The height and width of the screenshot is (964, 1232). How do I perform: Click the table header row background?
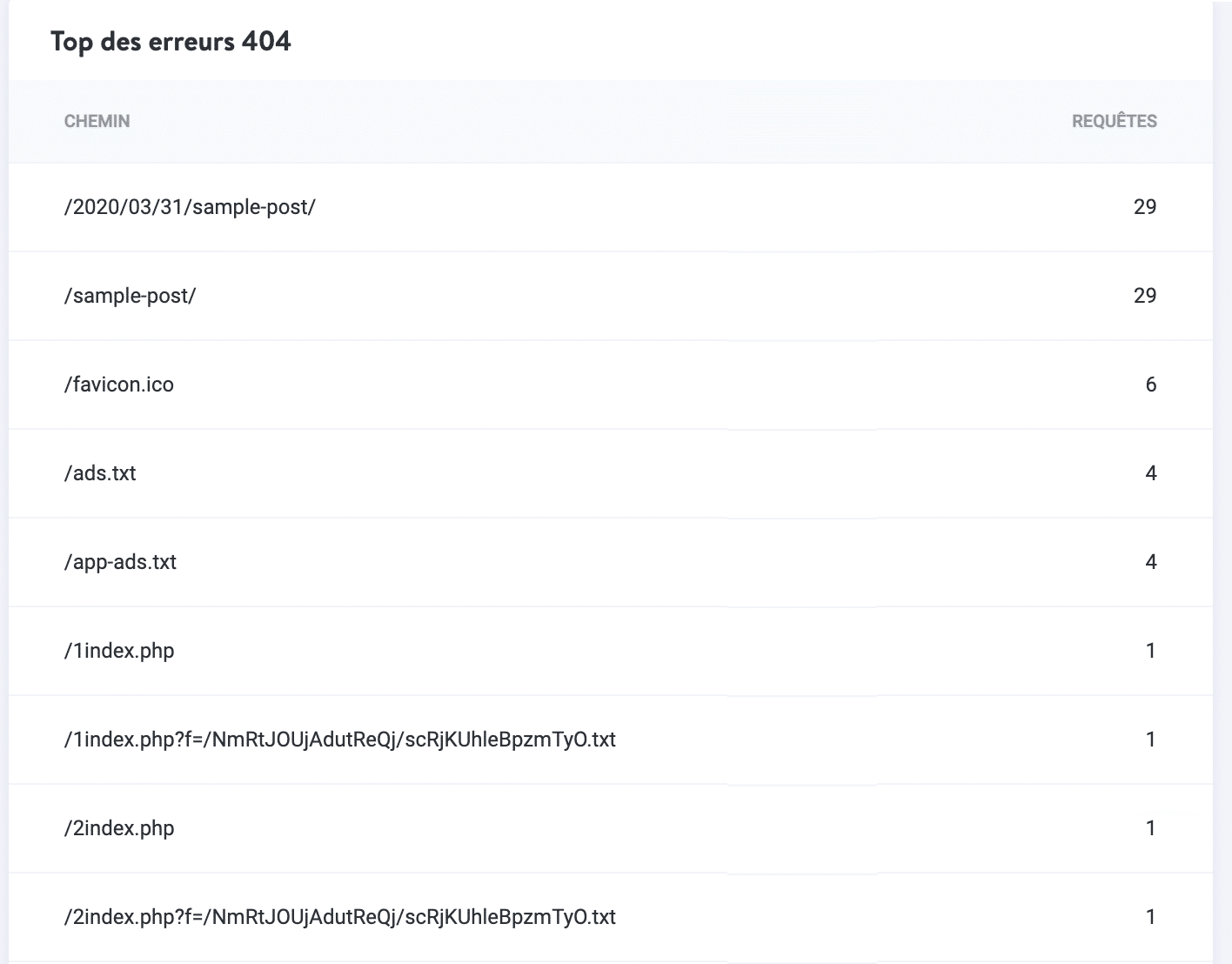click(609, 122)
